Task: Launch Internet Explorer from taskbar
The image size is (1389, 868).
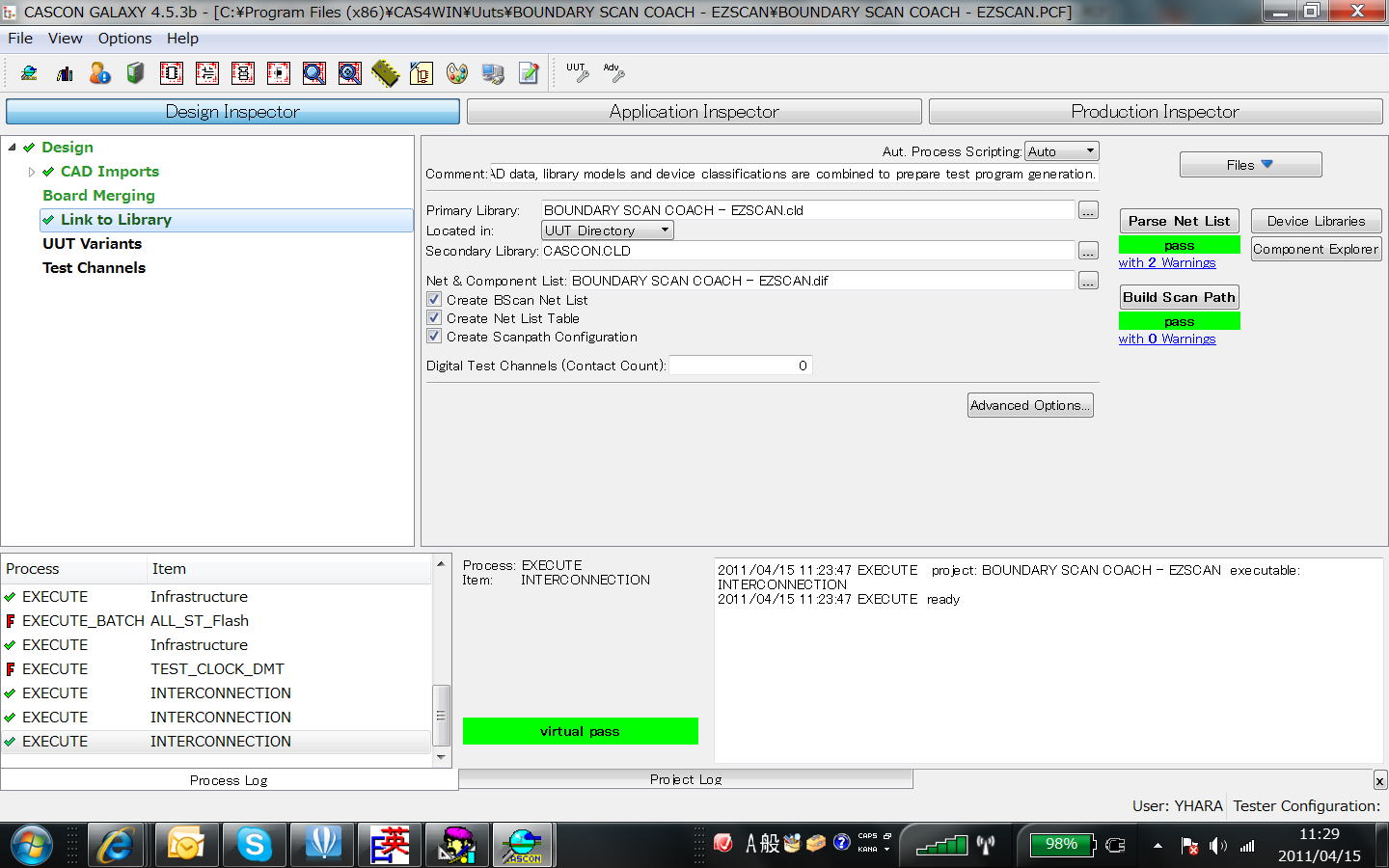Action: click(x=116, y=845)
